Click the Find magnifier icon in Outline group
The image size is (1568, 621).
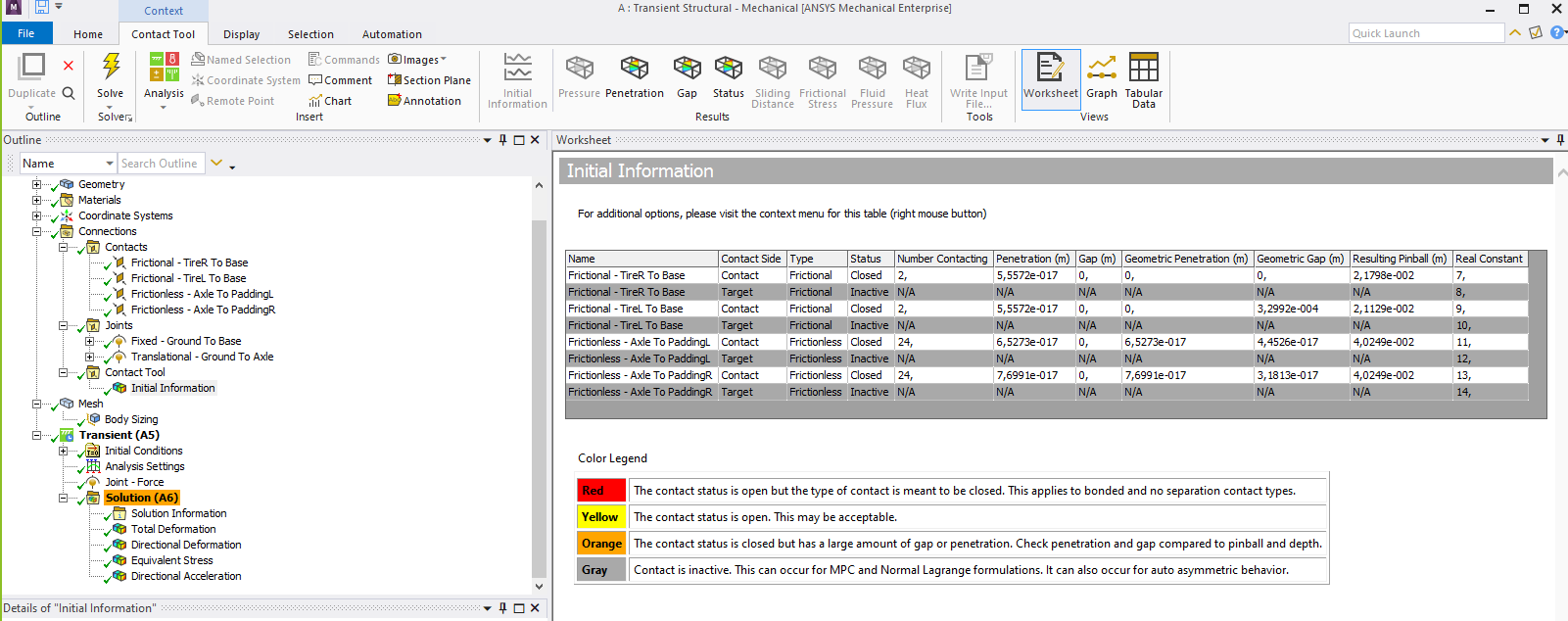(x=69, y=93)
